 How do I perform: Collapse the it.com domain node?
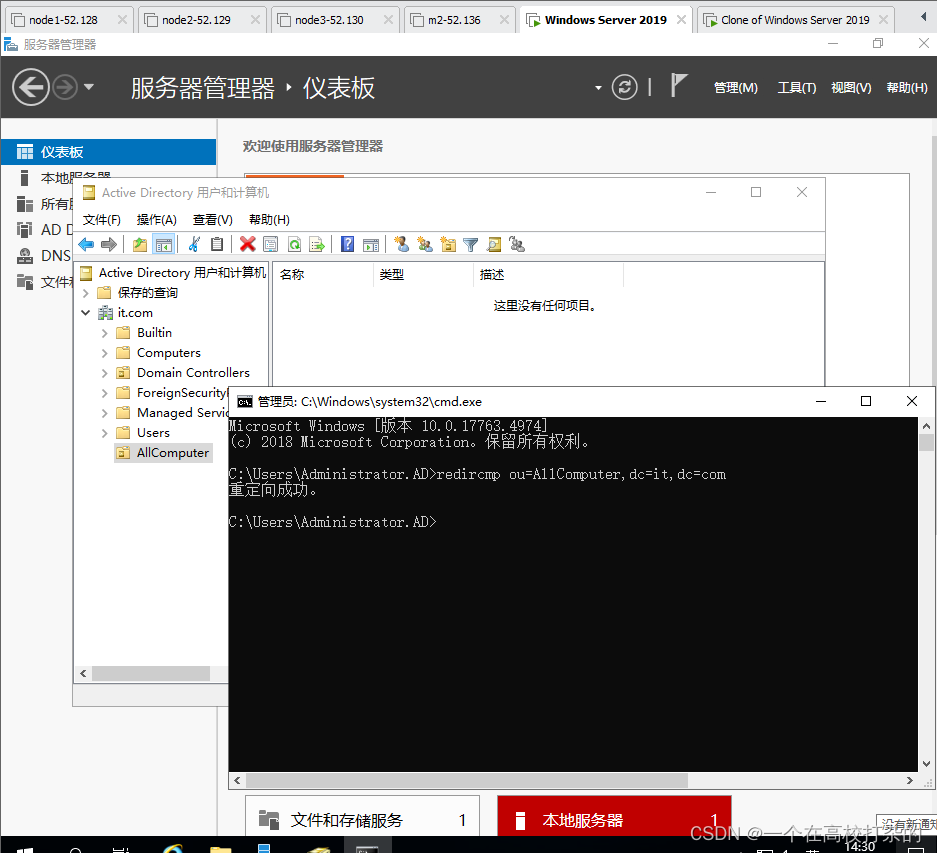point(85,313)
